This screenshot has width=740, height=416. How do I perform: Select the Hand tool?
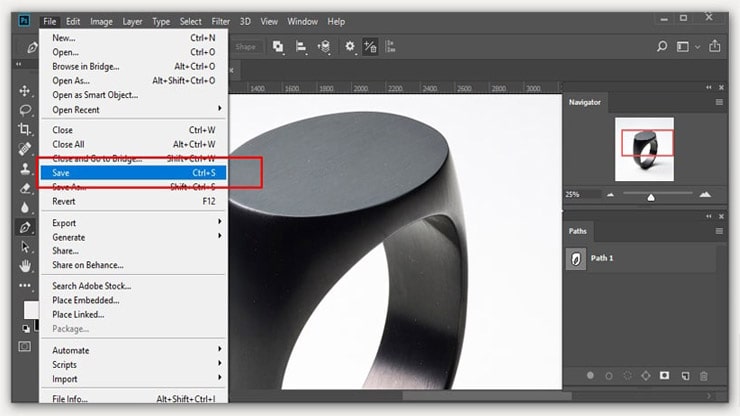pyautogui.click(x=25, y=266)
